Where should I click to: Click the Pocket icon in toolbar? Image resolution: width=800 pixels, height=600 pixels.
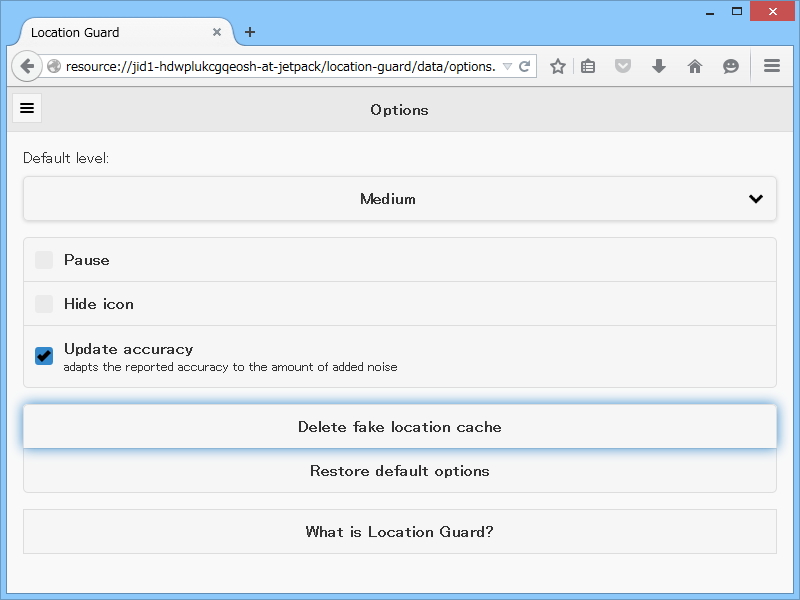(x=623, y=66)
